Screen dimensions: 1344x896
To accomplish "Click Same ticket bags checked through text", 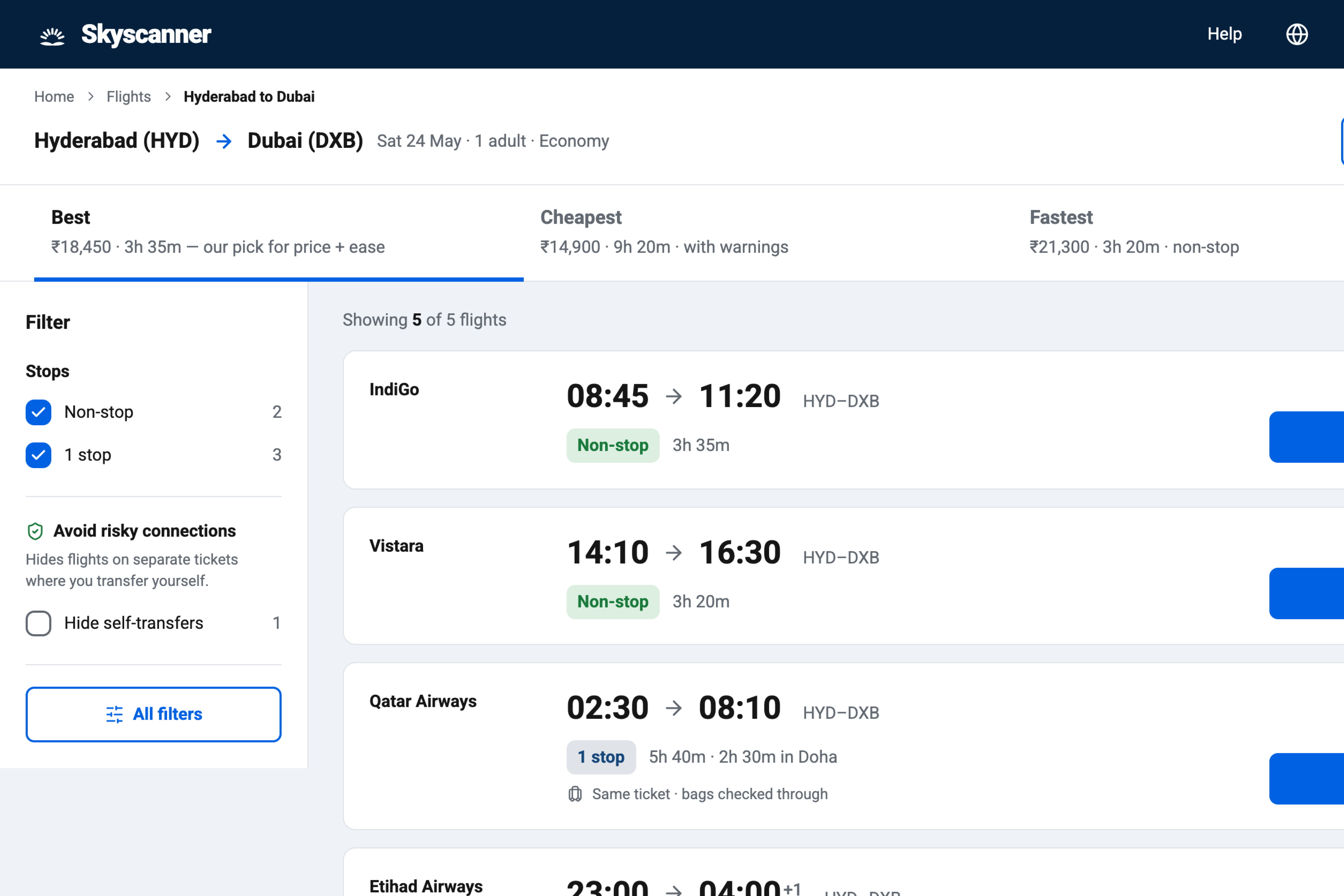I will [x=710, y=794].
